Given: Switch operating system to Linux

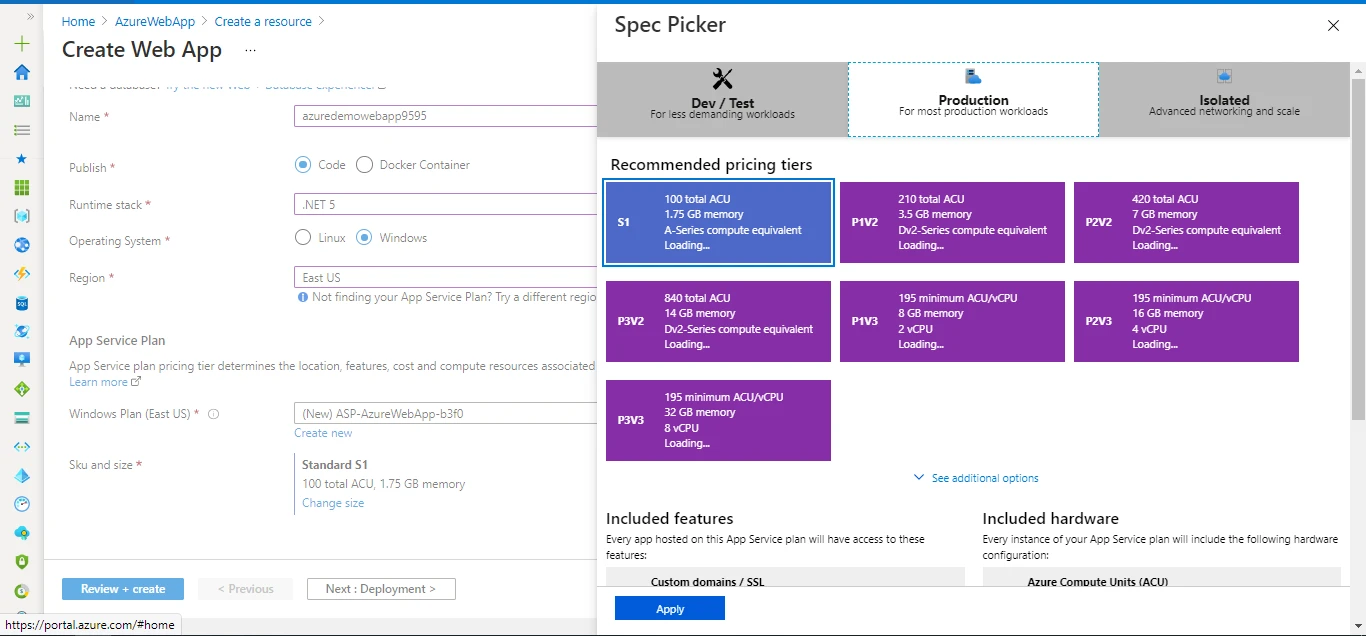Looking at the screenshot, I should point(303,237).
